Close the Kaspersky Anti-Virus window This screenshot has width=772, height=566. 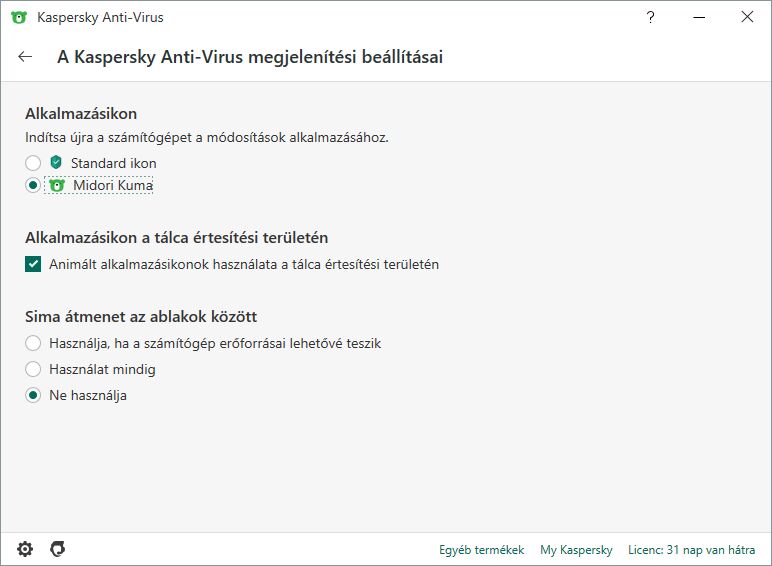[747, 17]
